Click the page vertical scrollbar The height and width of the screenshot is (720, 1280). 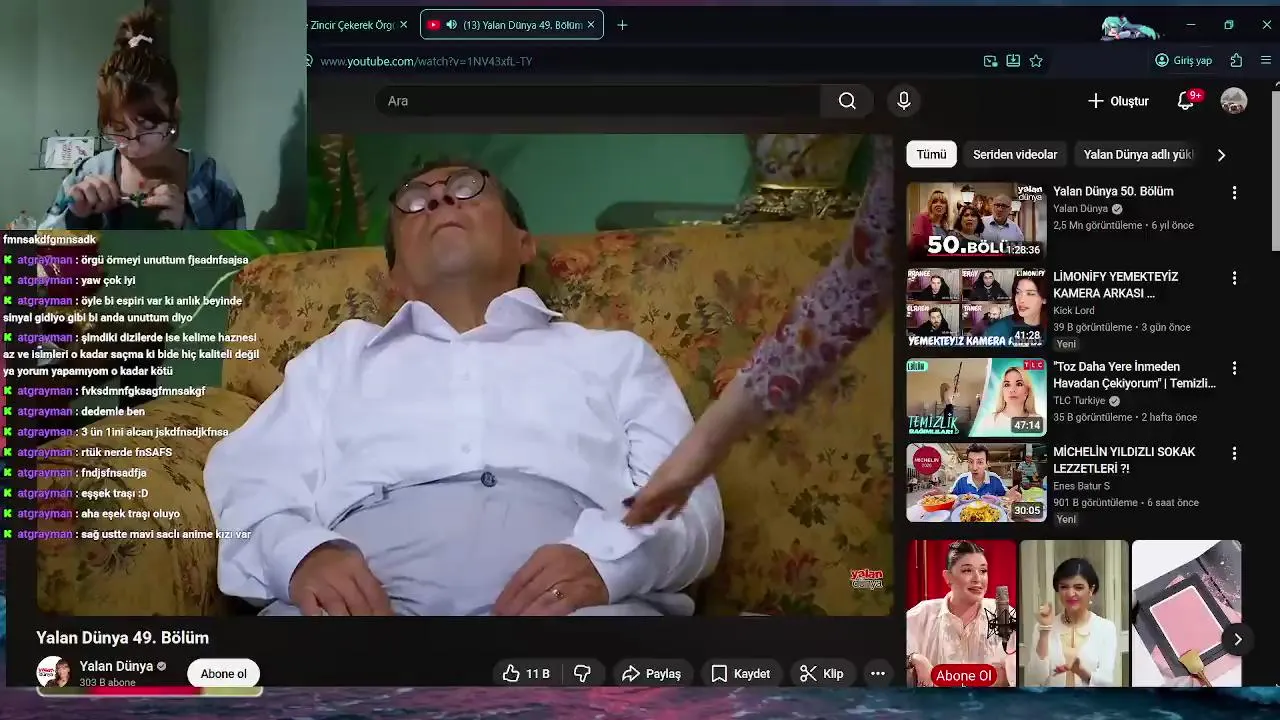click(x=1275, y=170)
